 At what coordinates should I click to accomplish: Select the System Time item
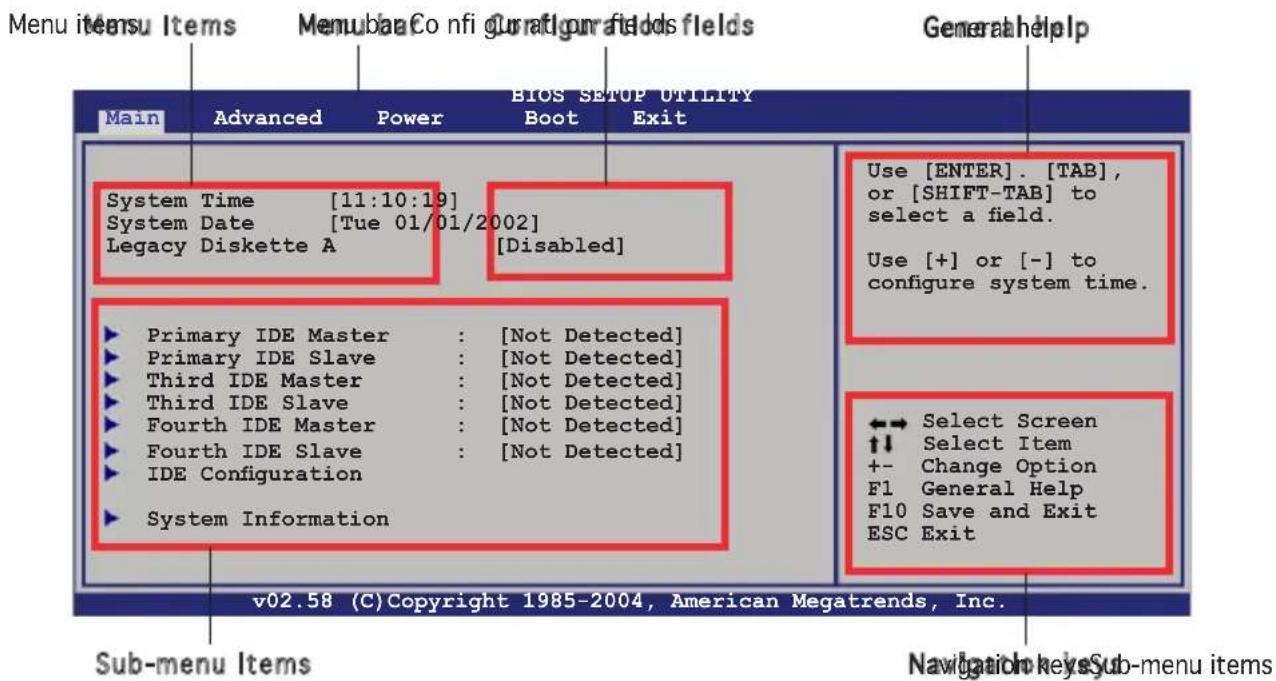(x=180, y=200)
